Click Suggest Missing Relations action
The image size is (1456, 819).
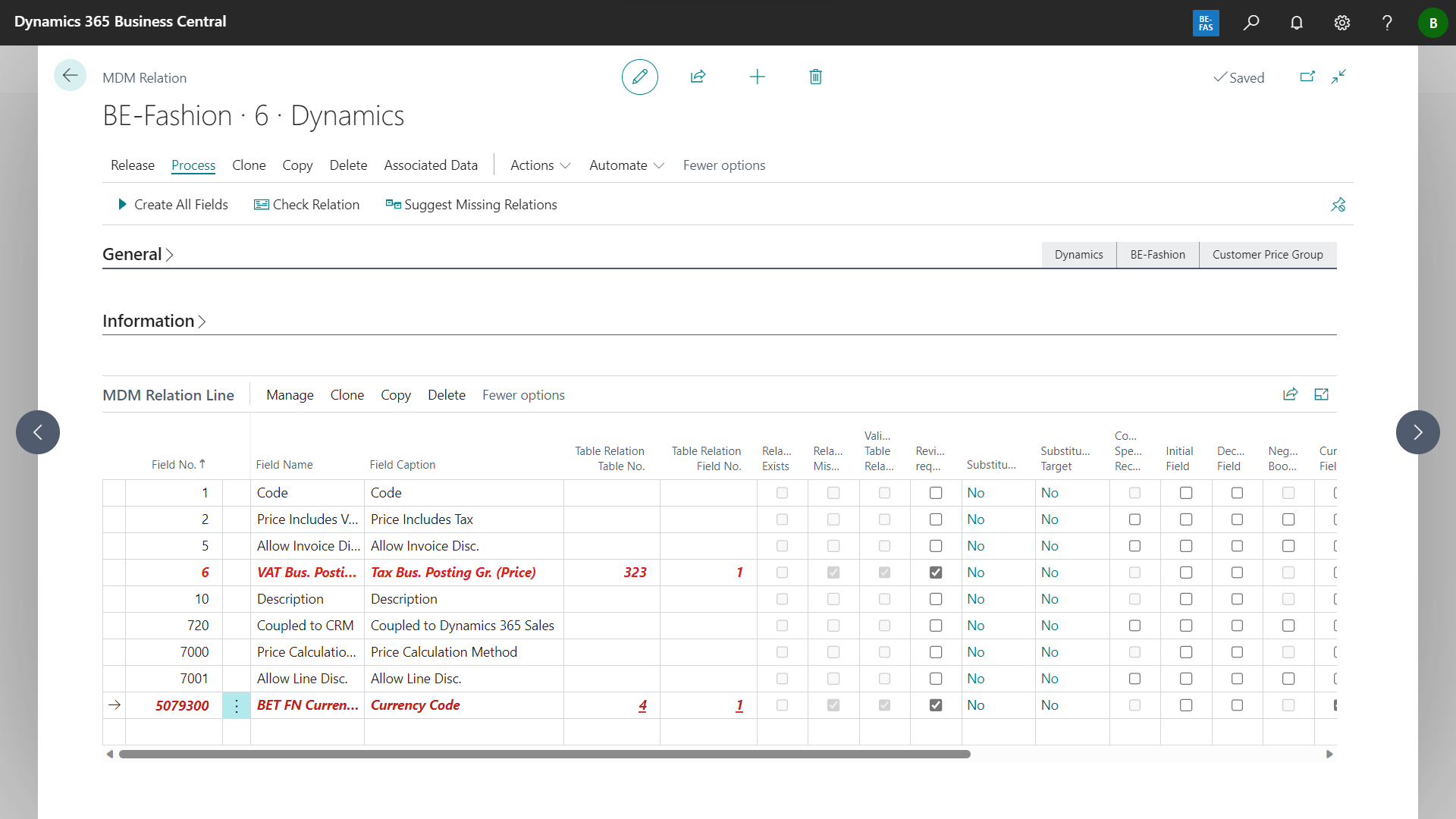pos(471,205)
